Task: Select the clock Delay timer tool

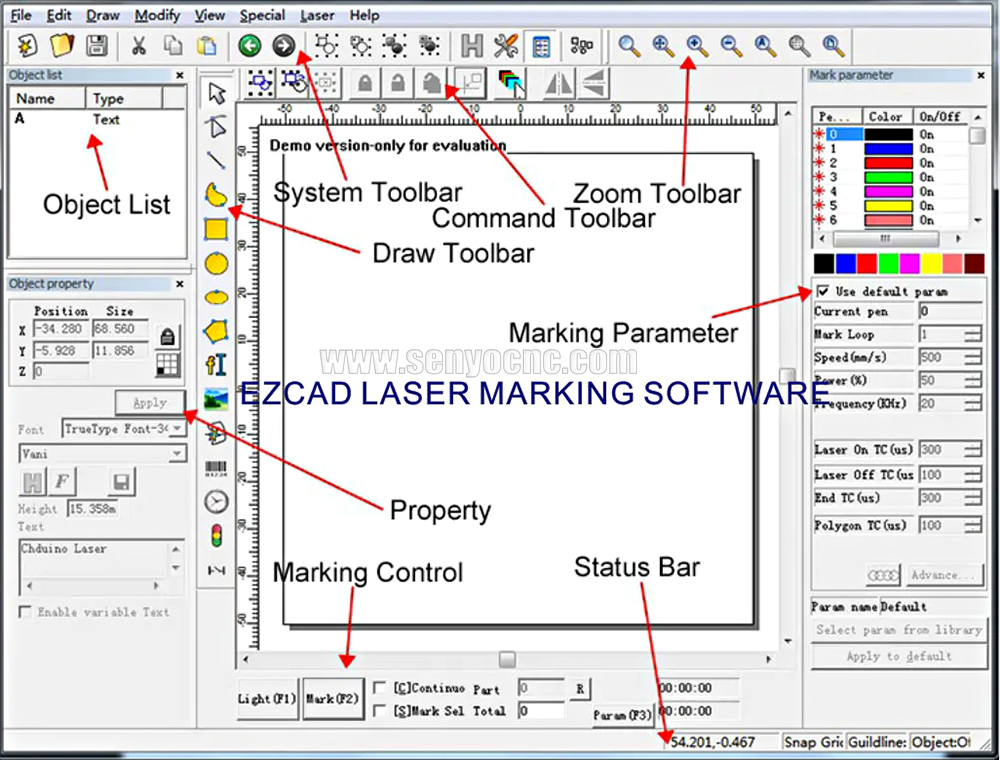Action: click(216, 502)
